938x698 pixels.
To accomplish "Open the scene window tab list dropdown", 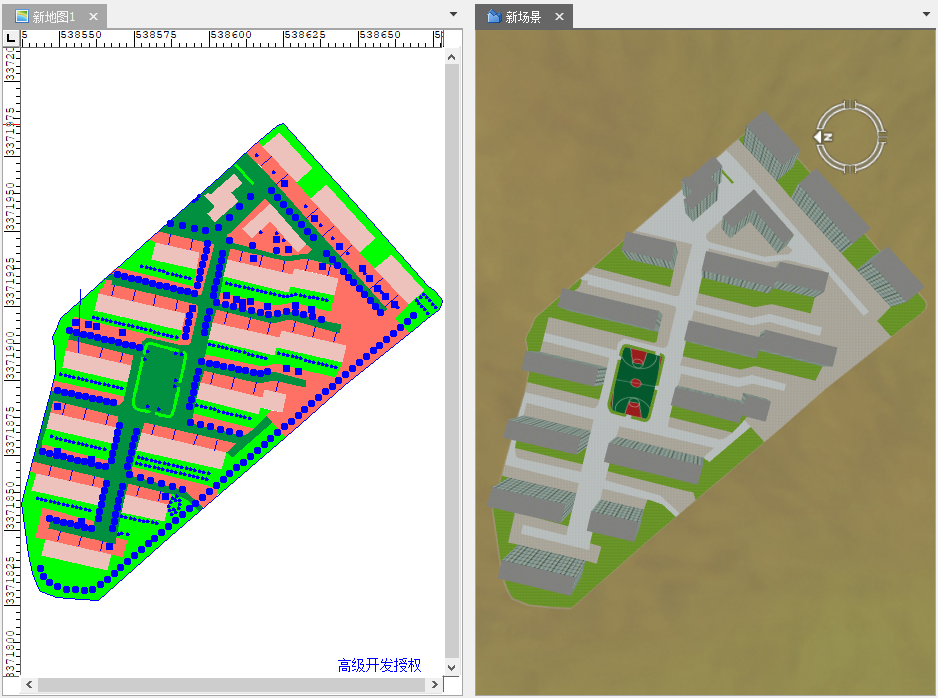I will (927, 14).
